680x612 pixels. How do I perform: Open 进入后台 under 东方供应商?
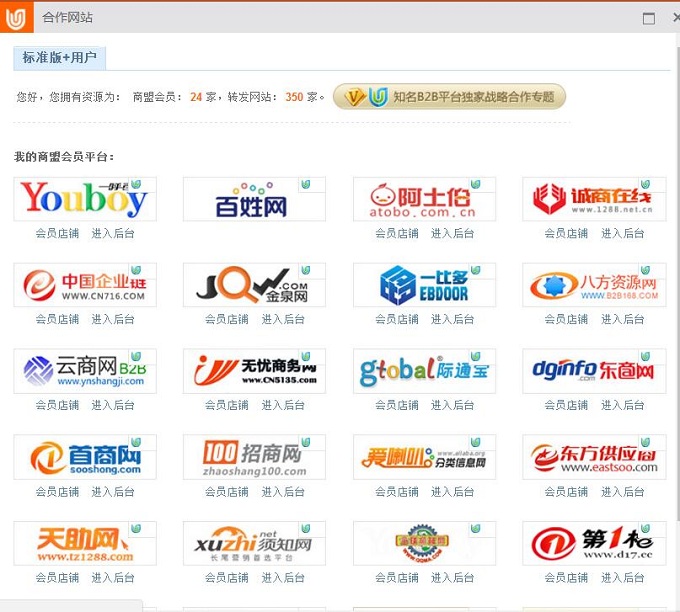point(622,492)
